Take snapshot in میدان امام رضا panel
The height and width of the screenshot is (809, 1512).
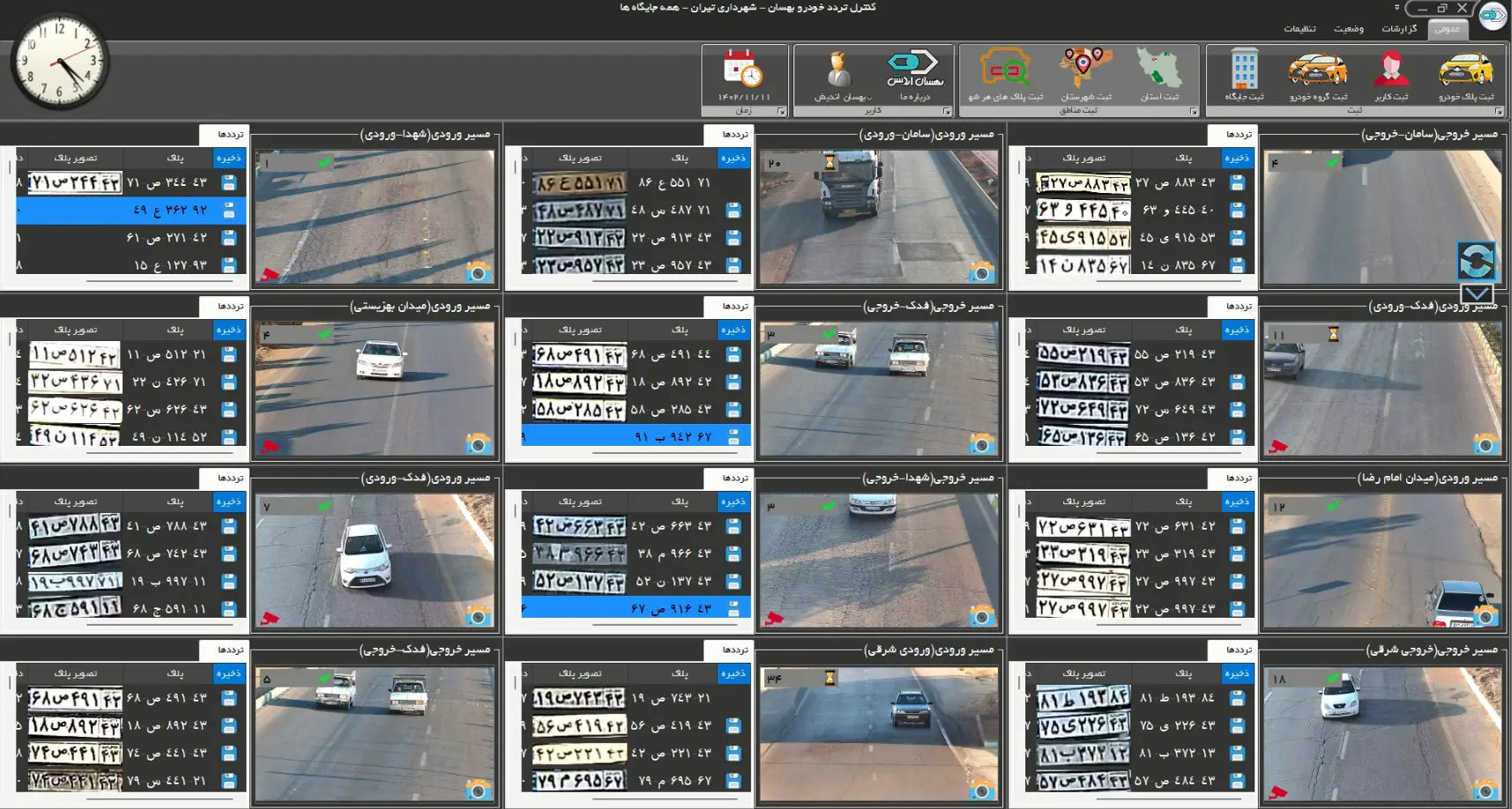1486,615
